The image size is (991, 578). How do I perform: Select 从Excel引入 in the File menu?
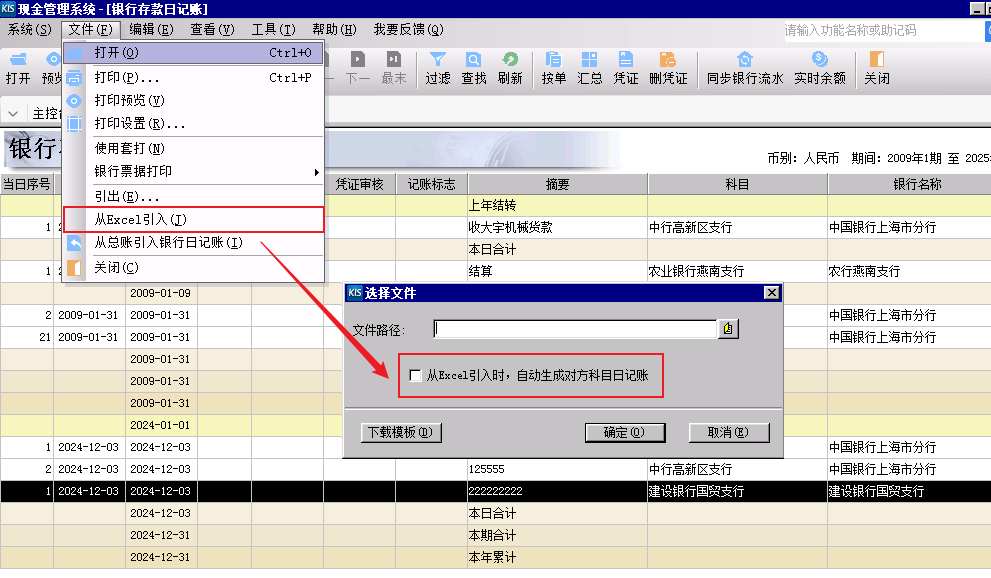141,219
